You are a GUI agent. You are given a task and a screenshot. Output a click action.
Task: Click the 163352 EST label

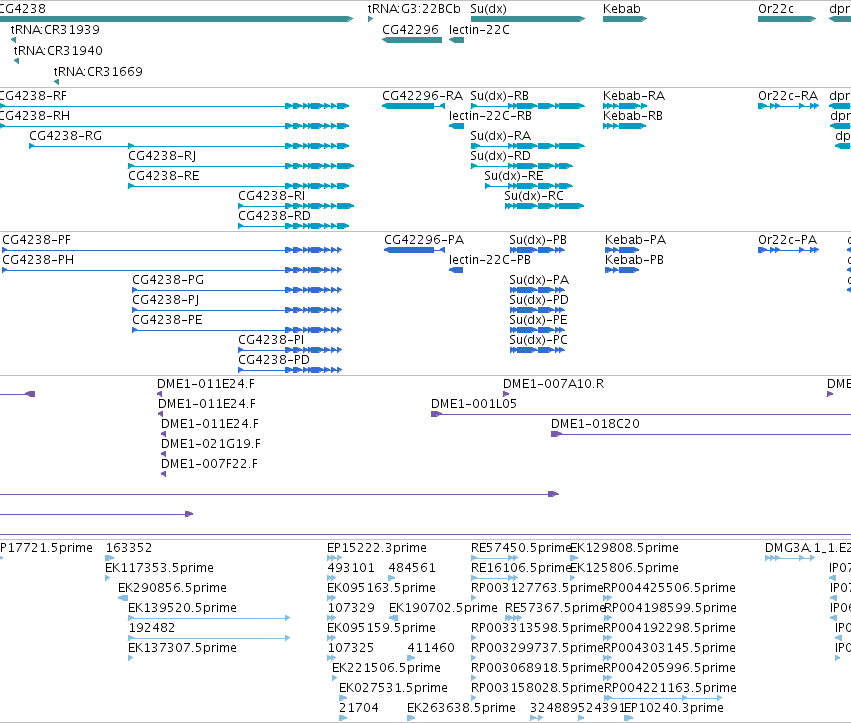click(129, 548)
